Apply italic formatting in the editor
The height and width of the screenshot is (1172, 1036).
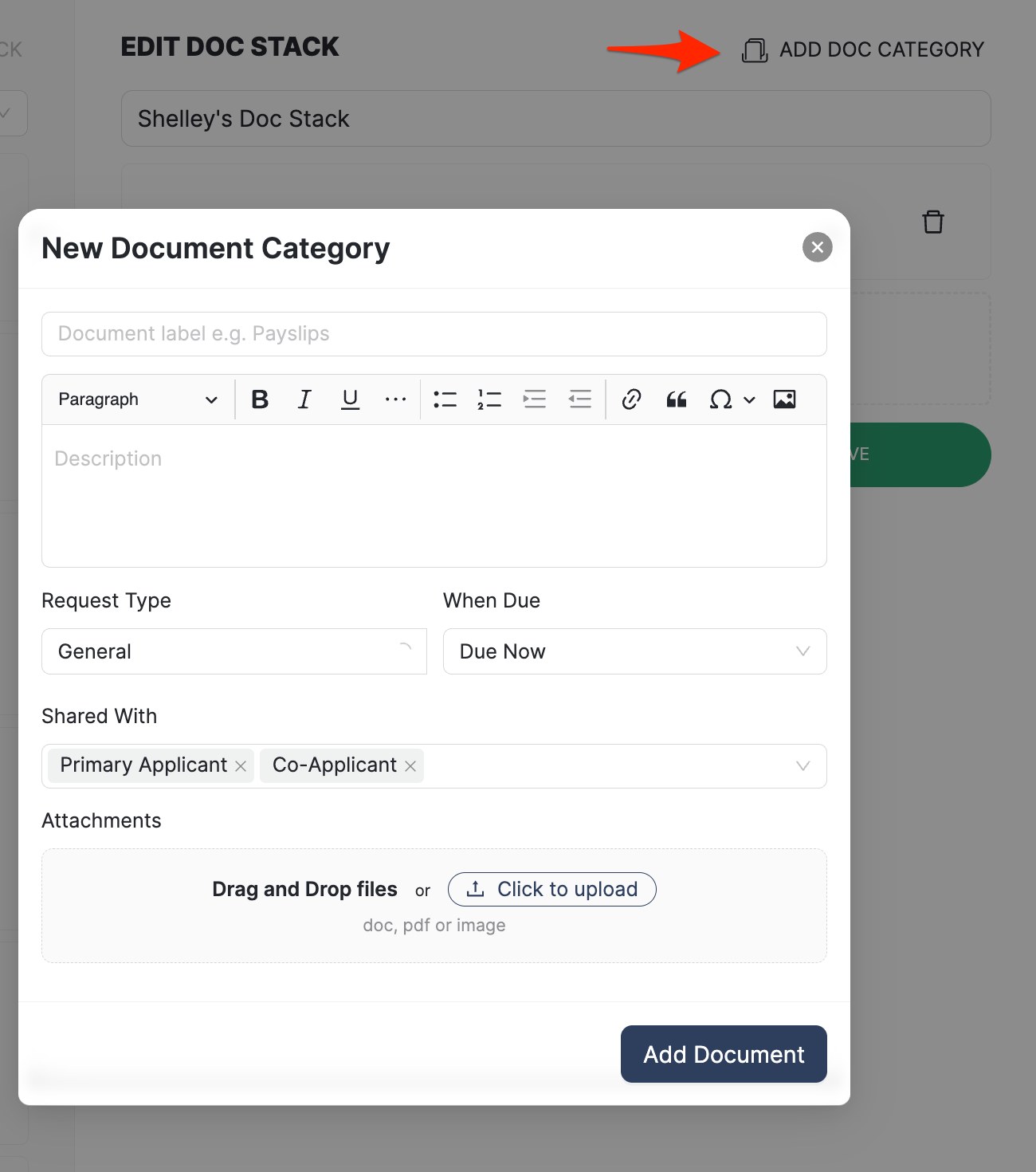pyautogui.click(x=304, y=399)
